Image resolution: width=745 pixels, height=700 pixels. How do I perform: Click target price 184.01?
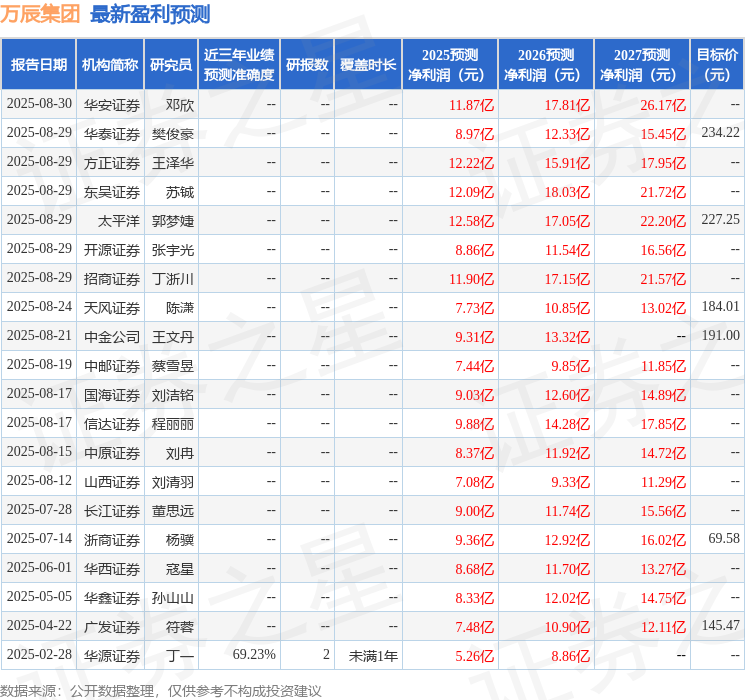[720, 307]
